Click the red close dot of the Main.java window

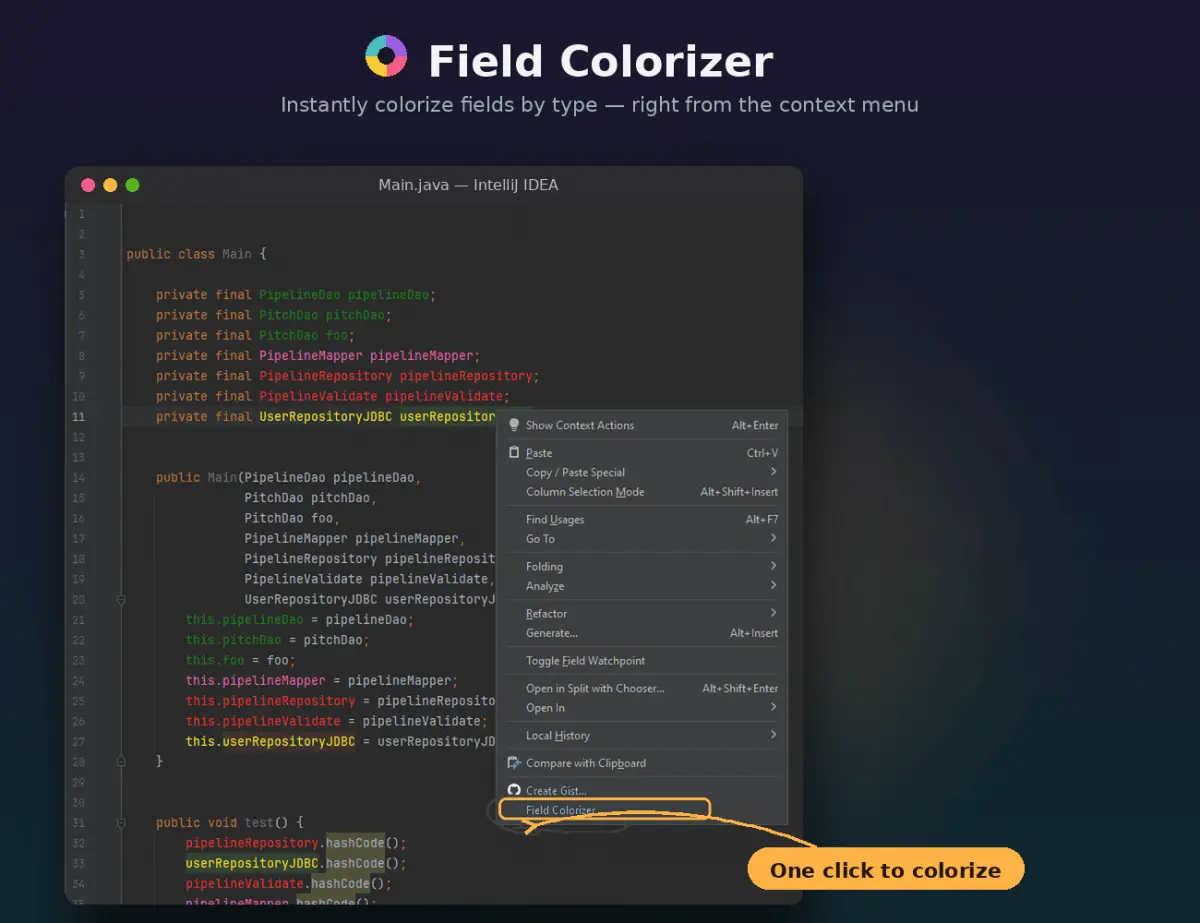88,185
